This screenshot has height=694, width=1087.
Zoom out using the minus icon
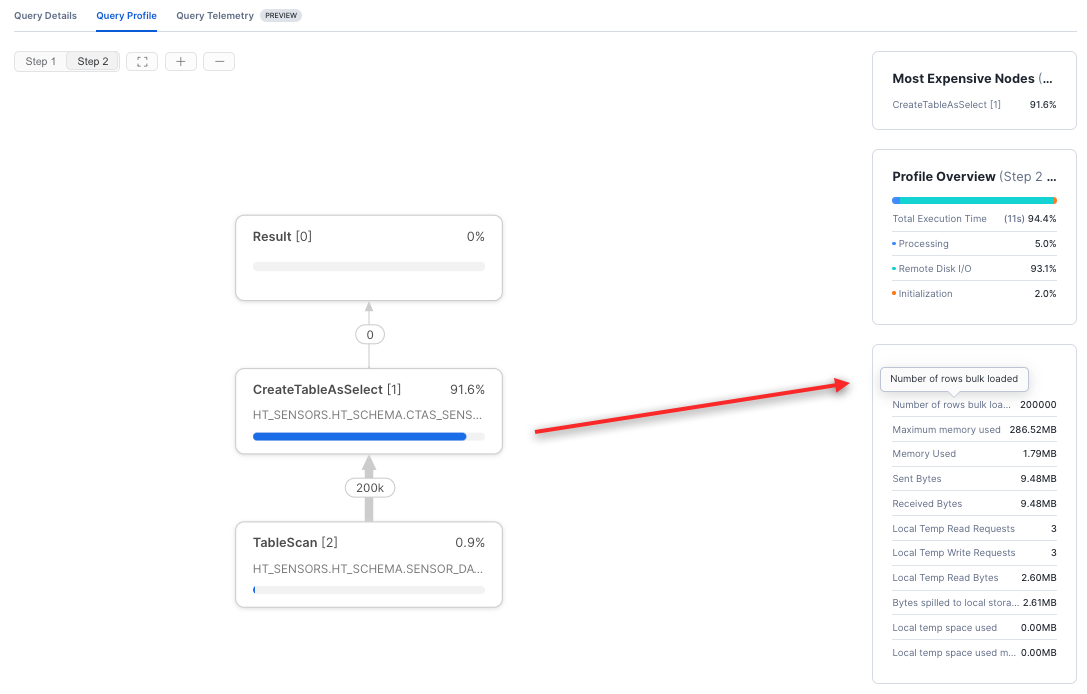click(218, 61)
